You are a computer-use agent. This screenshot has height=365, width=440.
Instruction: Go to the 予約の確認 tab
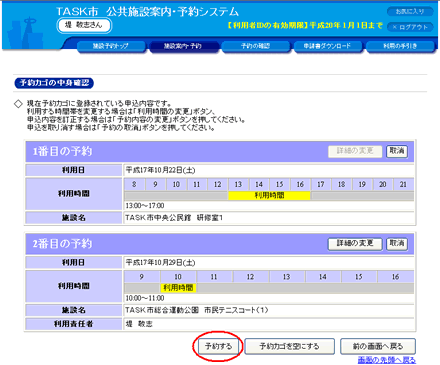[x=255, y=46]
